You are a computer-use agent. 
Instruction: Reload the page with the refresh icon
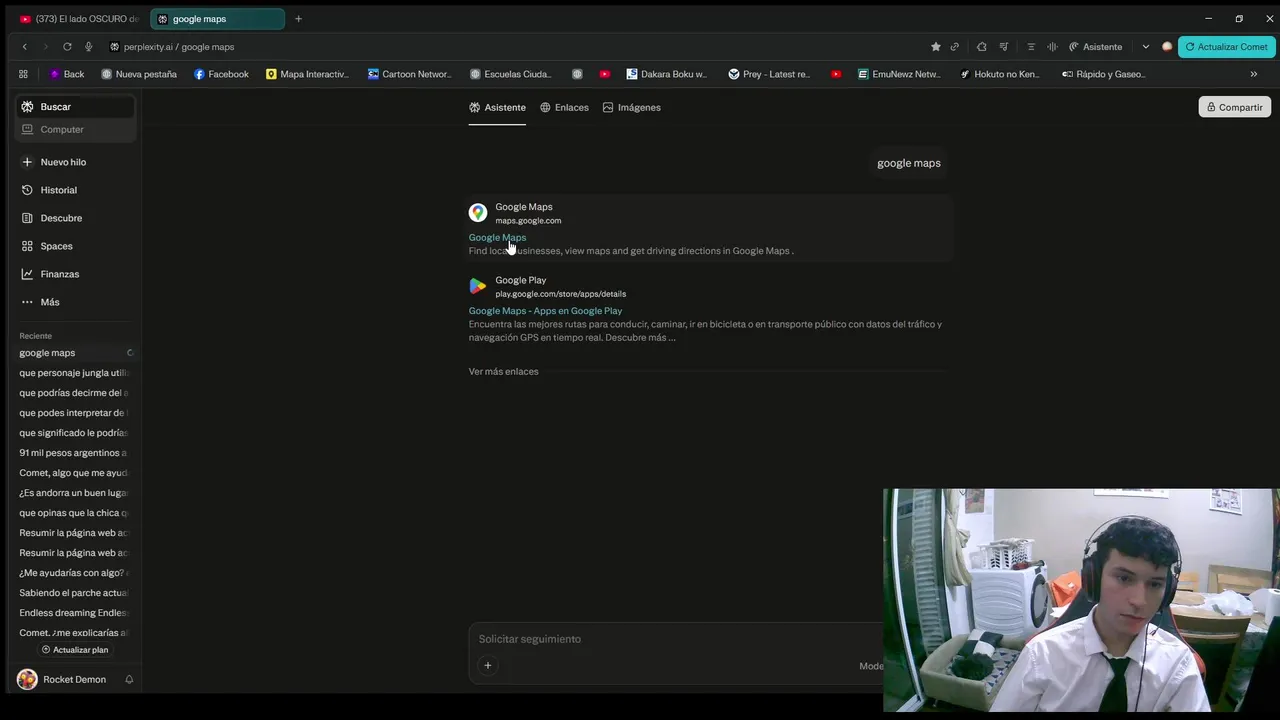67,47
